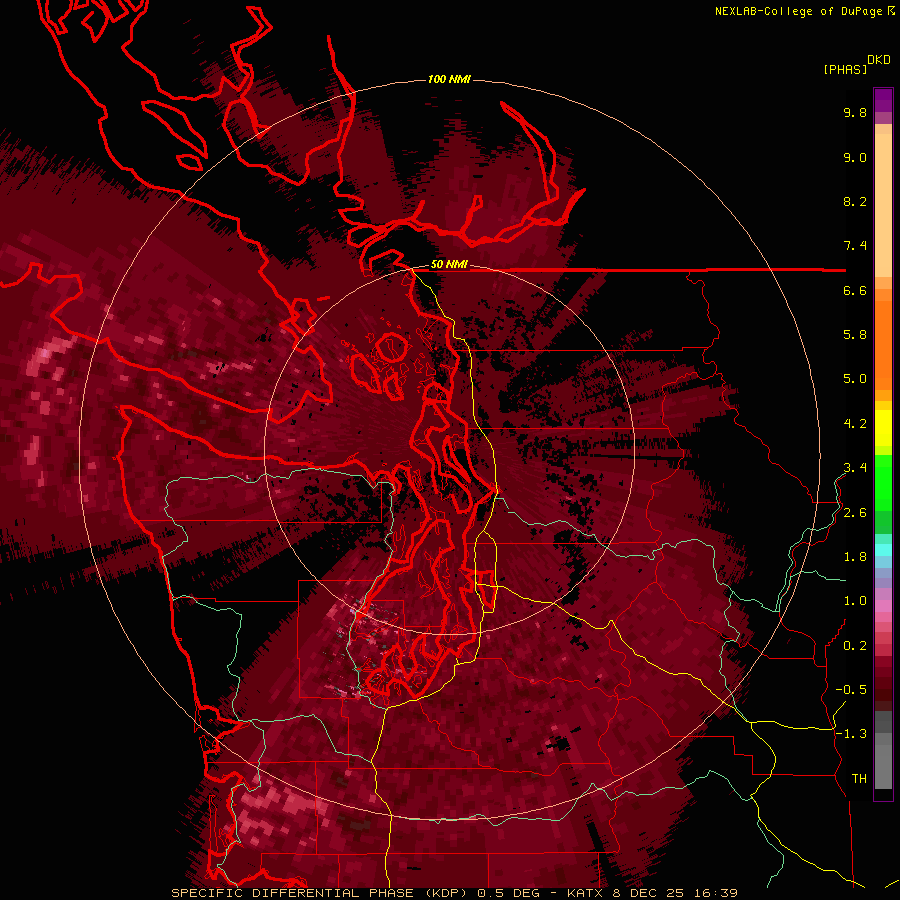Pick the bright green band of the color bar
The width and height of the screenshot is (900, 900).
(x=883, y=483)
